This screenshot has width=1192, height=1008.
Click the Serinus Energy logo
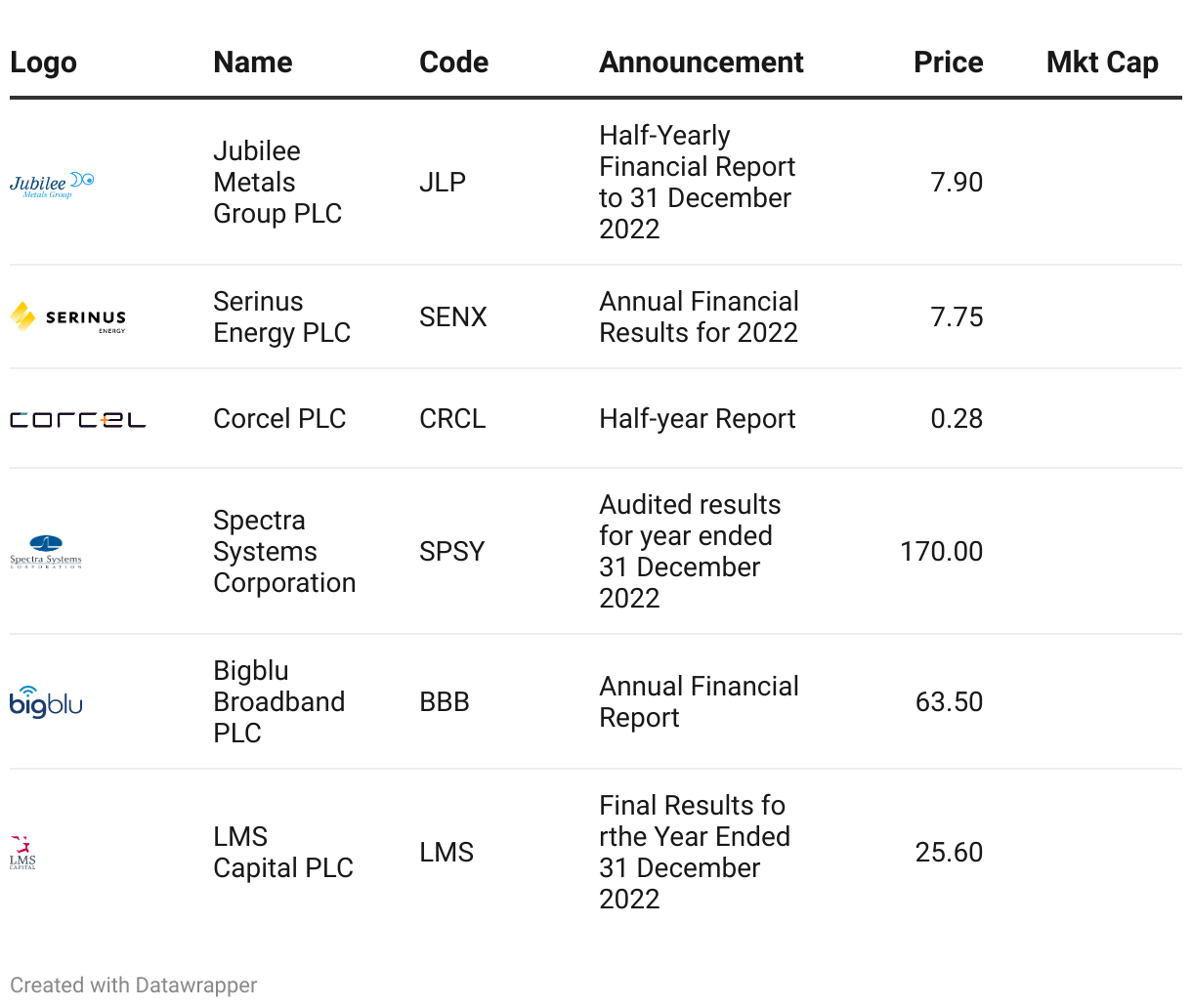click(x=67, y=317)
